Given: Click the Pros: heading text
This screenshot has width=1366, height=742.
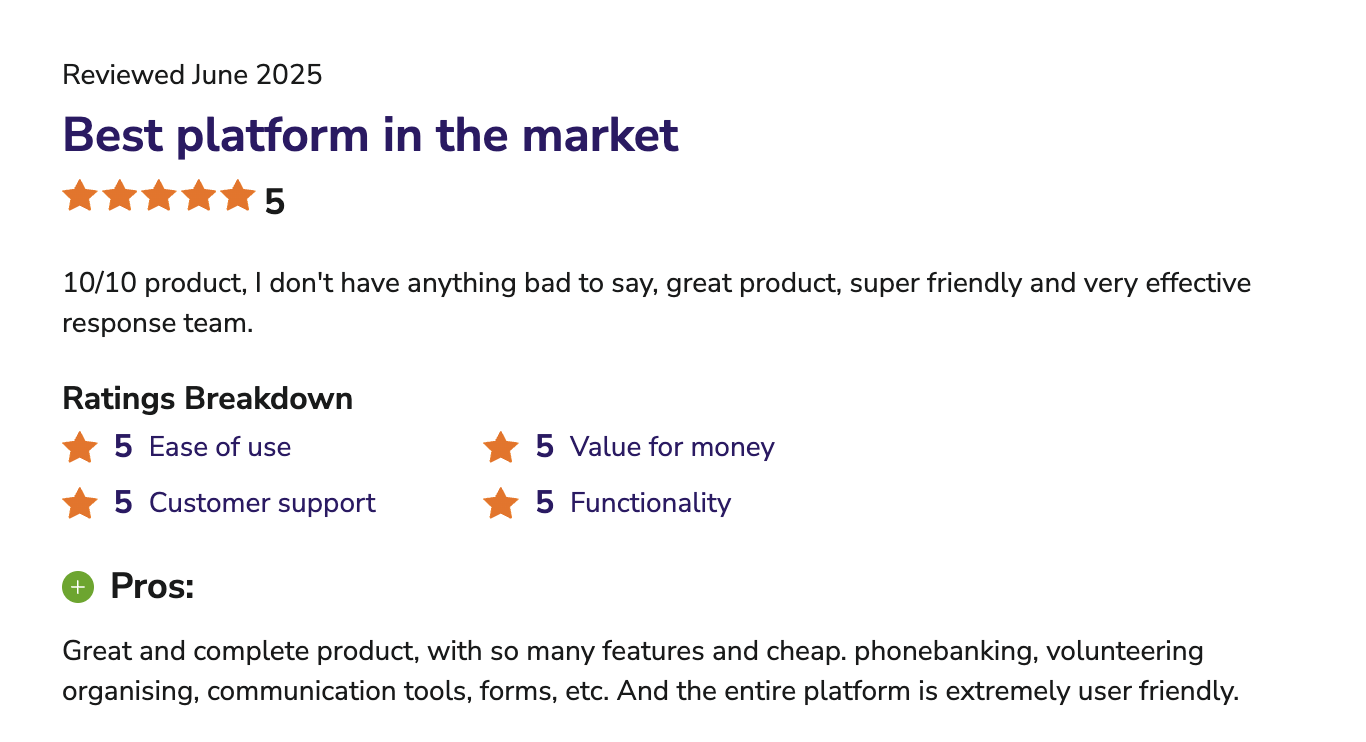Looking at the screenshot, I should point(152,587).
